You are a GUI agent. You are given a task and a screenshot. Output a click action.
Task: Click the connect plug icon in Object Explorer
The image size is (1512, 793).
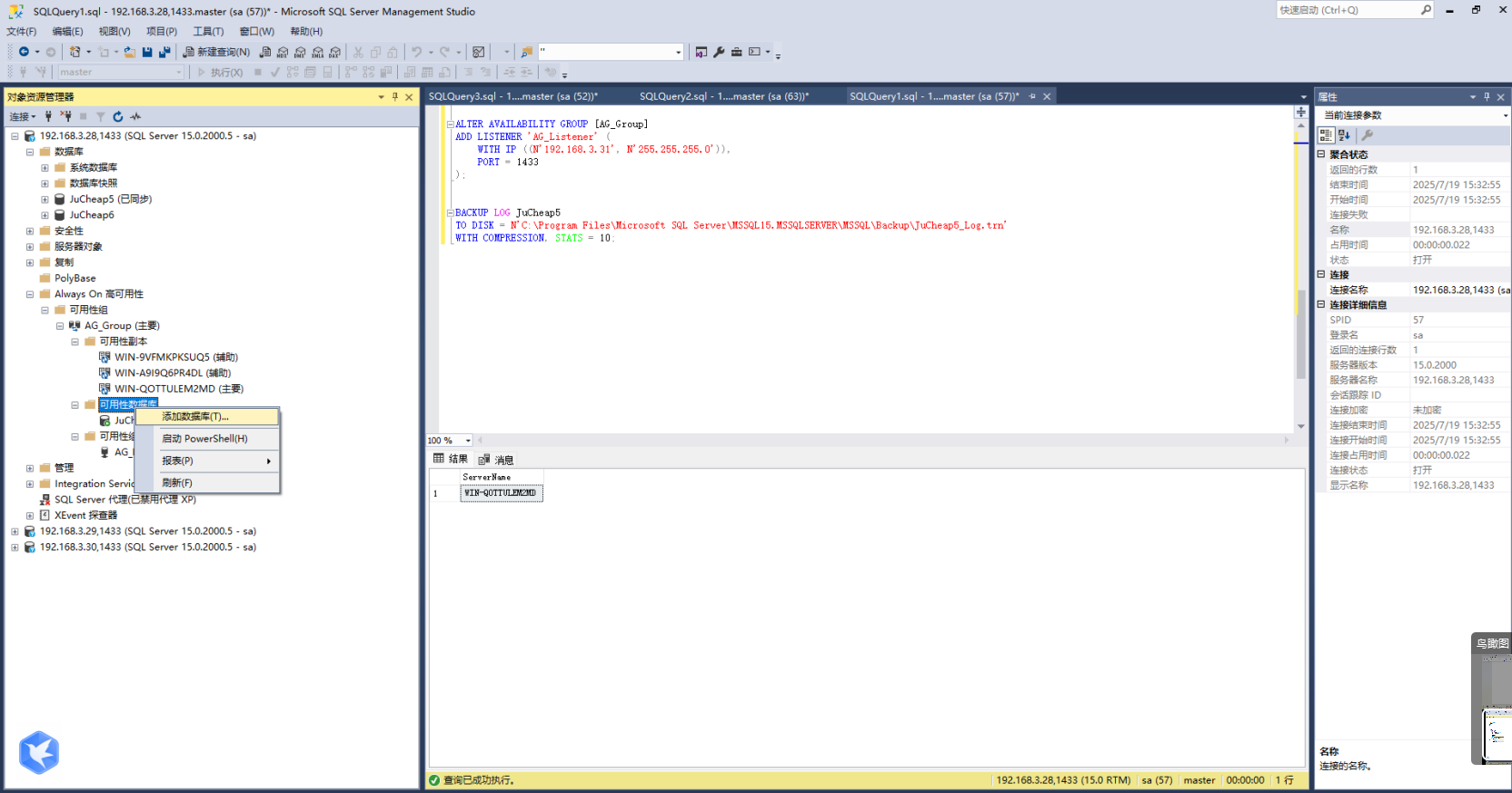(48, 116)
